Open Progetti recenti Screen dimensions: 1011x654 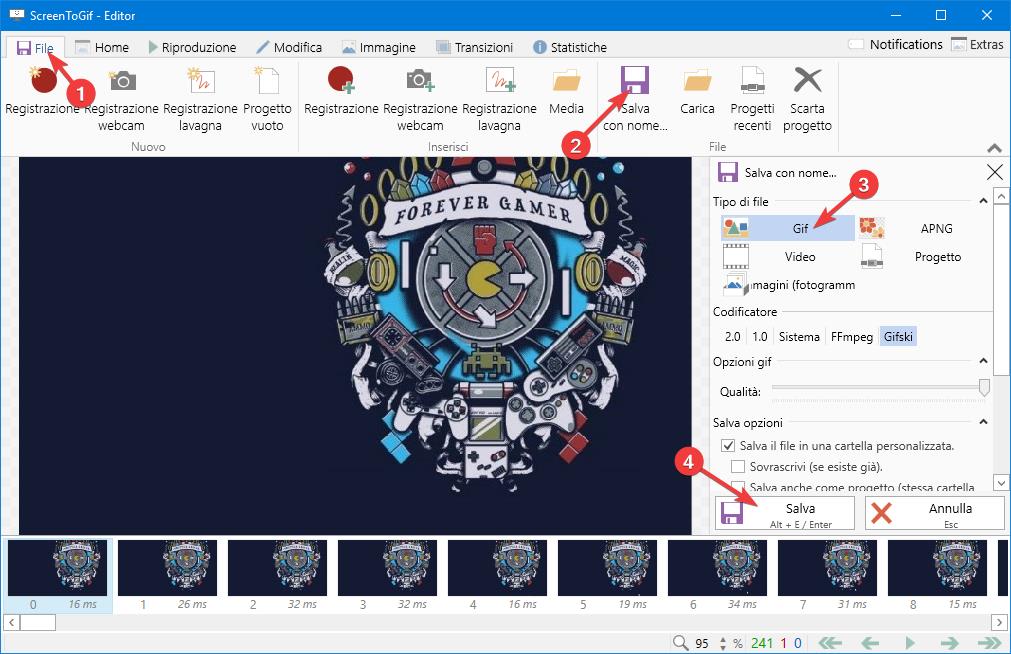(752, 99)
